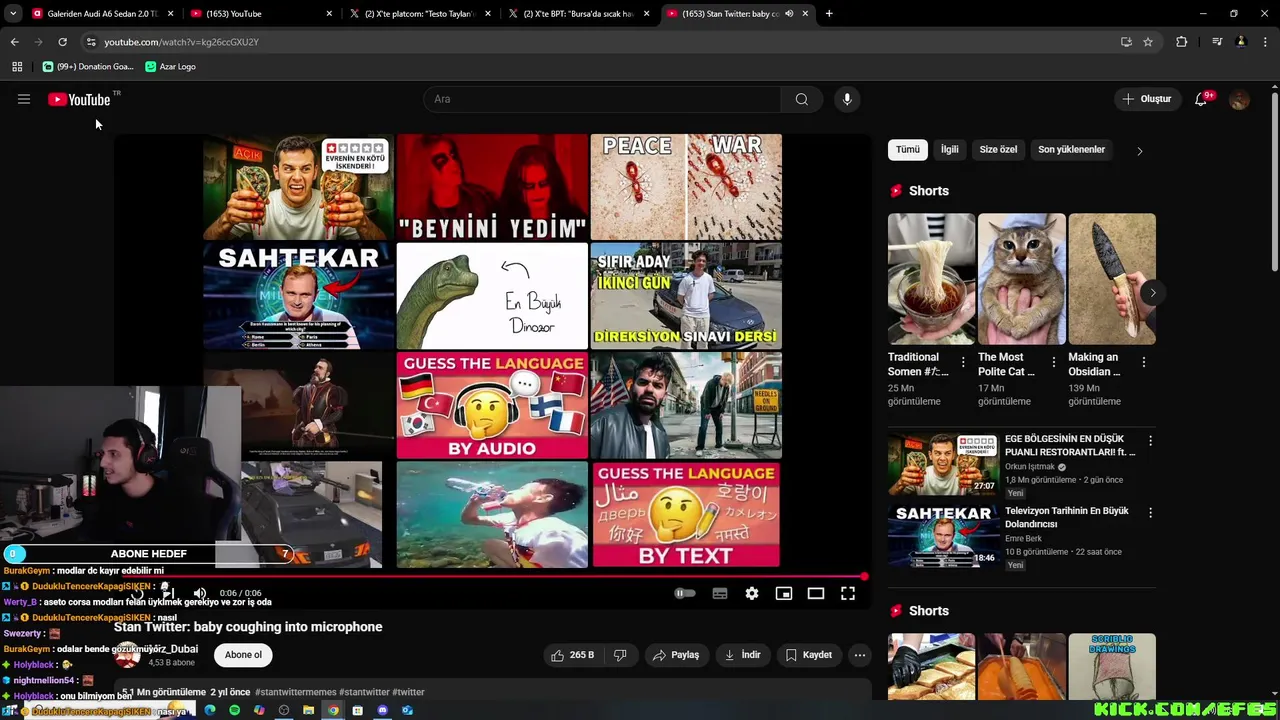Viewport: 1280px width, 720px height.
Task: Focus the Ara search field
Action: [x=603, y=99]
